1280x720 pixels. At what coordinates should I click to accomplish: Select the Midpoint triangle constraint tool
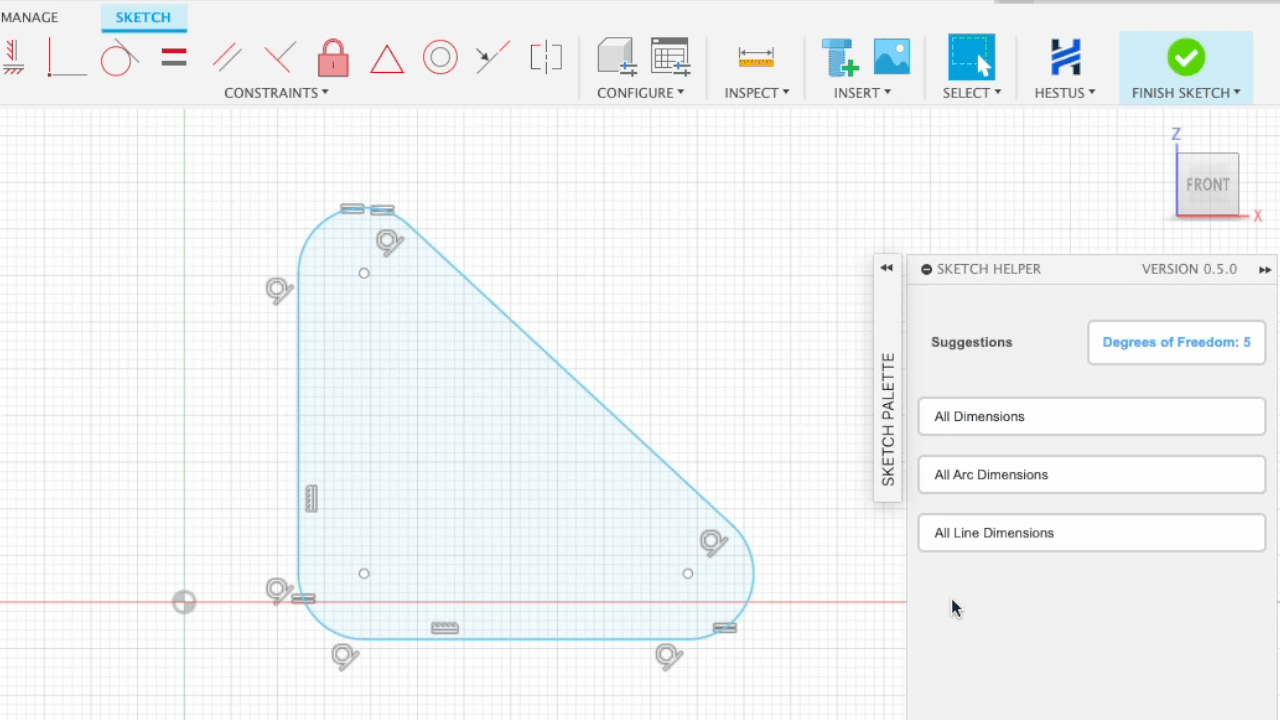point(387,59)
